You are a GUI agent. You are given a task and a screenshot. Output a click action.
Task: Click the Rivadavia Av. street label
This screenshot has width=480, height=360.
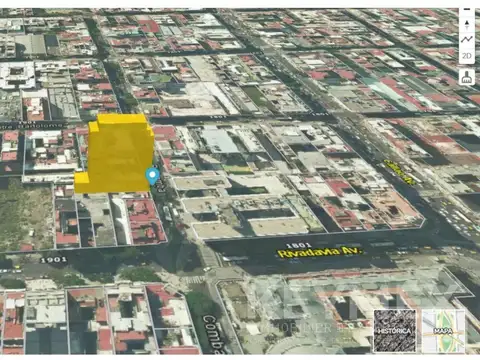pos(319,252)
